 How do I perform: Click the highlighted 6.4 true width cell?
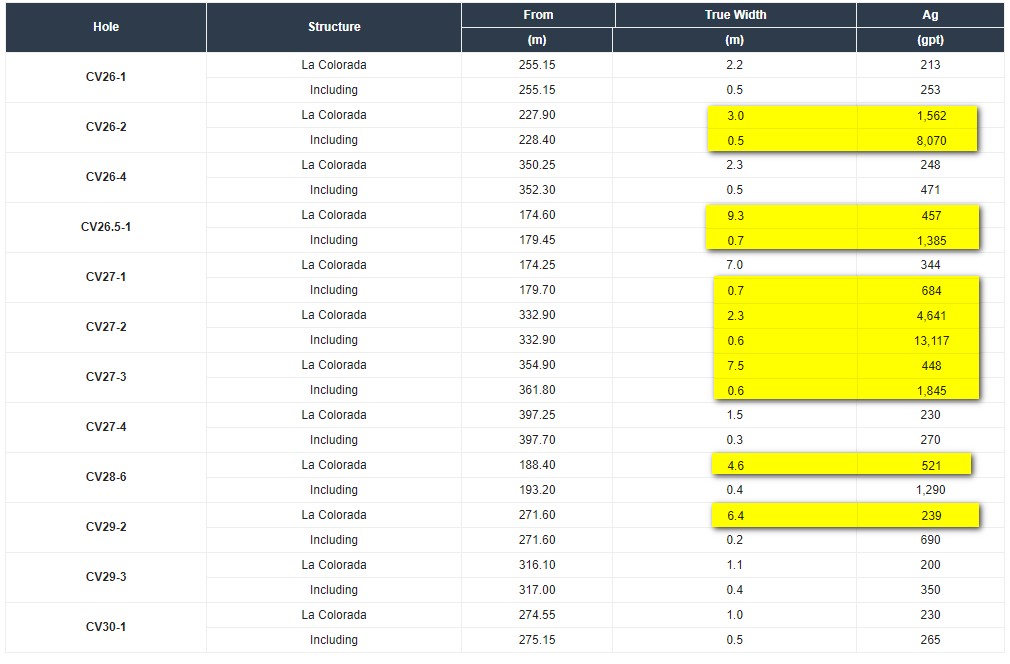coord(736,516)
